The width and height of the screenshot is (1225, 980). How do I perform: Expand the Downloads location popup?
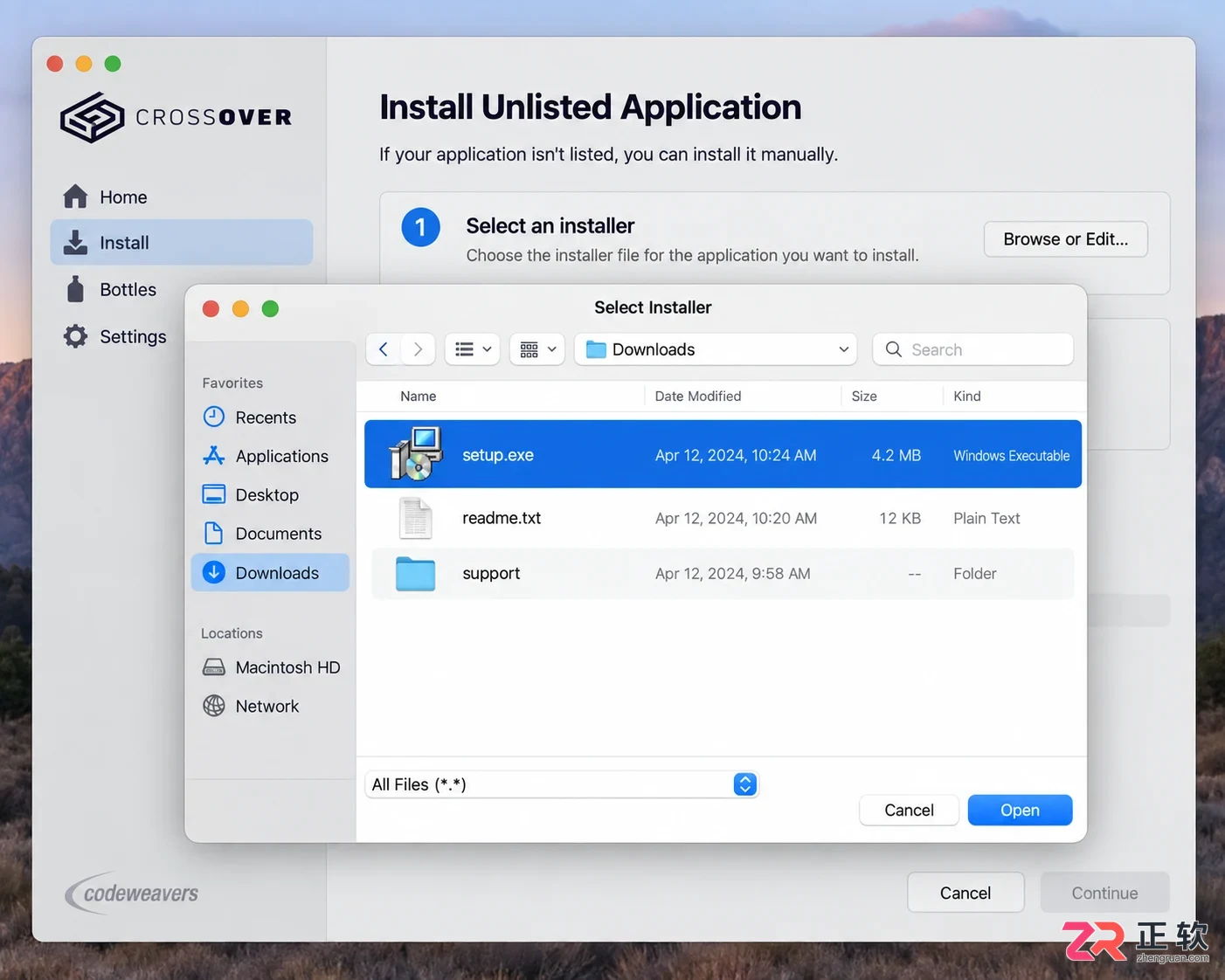coord(716,349)
